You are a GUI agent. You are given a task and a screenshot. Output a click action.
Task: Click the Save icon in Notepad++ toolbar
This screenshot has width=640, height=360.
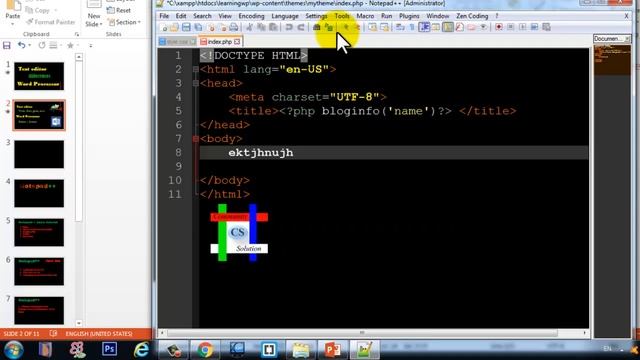[x=186, y=27]
